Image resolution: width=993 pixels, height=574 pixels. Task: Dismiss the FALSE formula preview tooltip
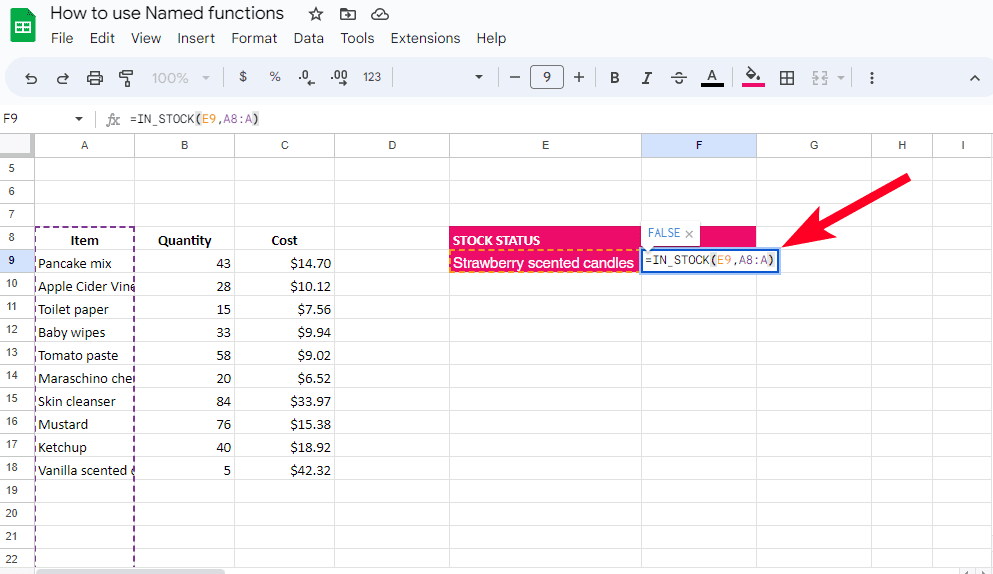point(689,234)
